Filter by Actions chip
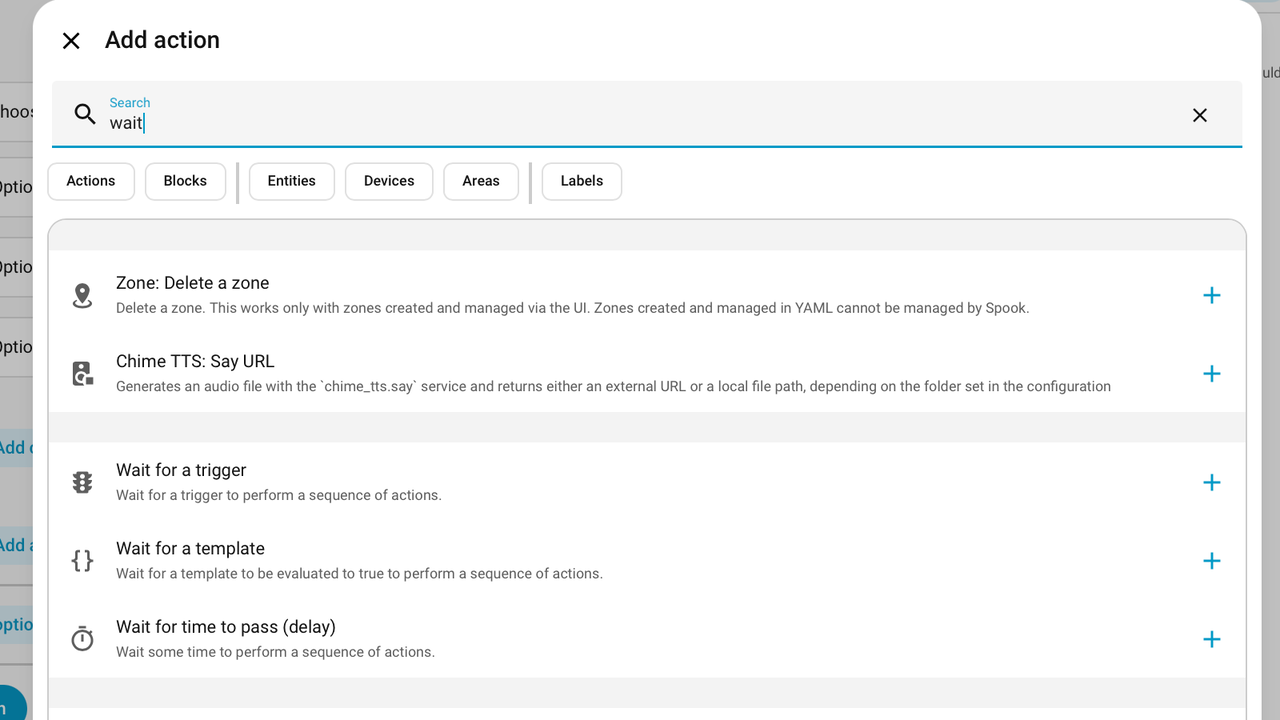 tap(91, 181)
